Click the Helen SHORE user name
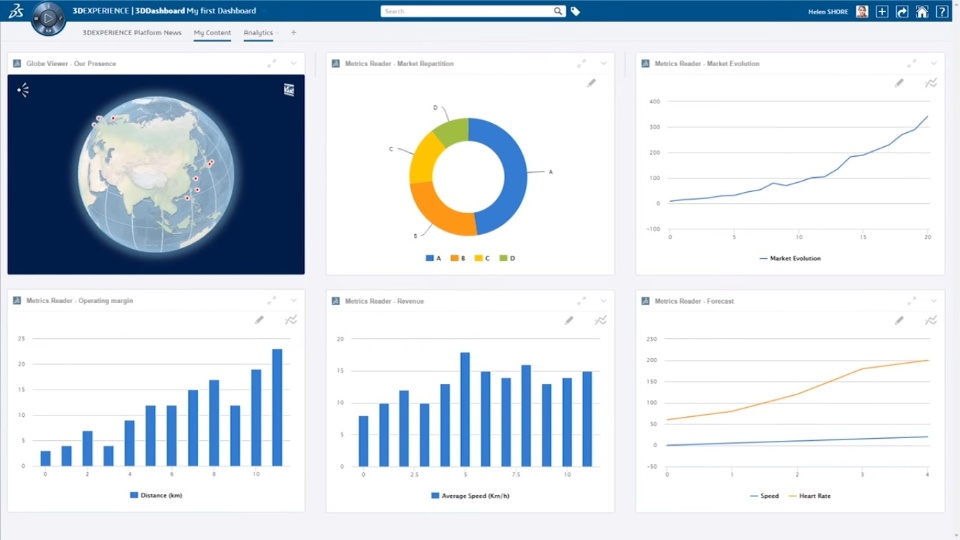The height and width of the screenshot is (540, 960). (x=828, y=12)
